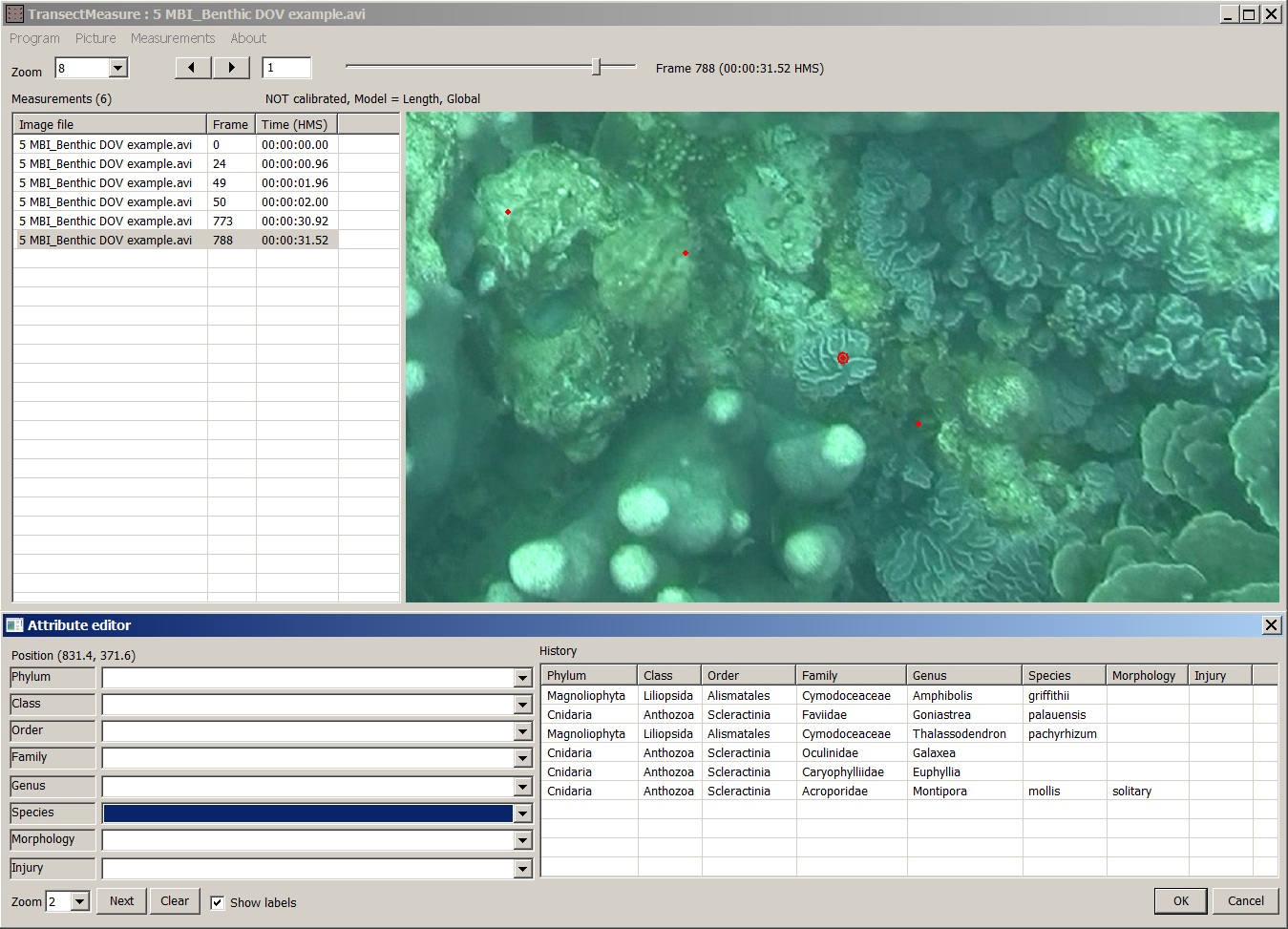
Task: Open the Injury dropdown
Action: [521, 868]
